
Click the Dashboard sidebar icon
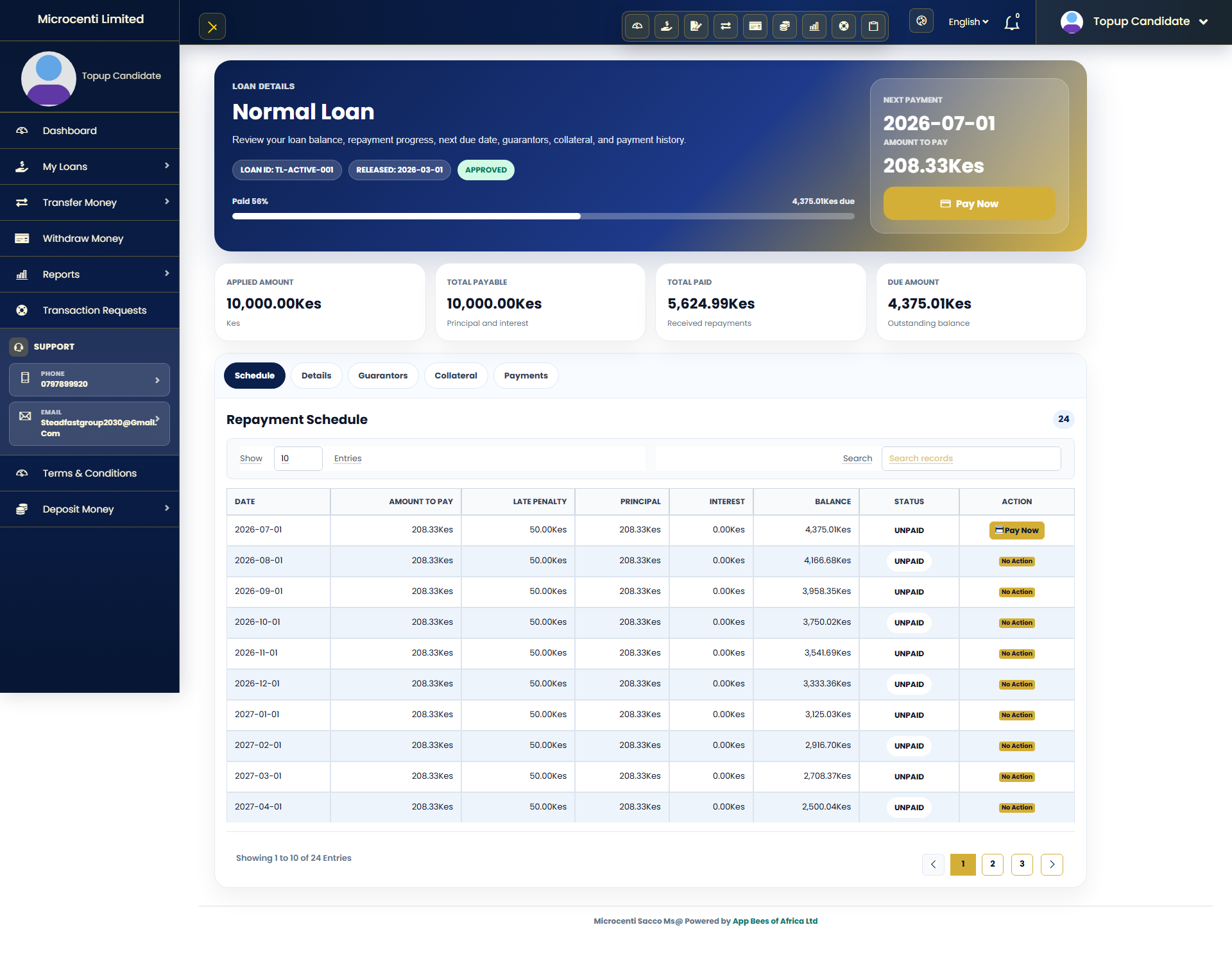pyautogui.click(x=22, y=131)
